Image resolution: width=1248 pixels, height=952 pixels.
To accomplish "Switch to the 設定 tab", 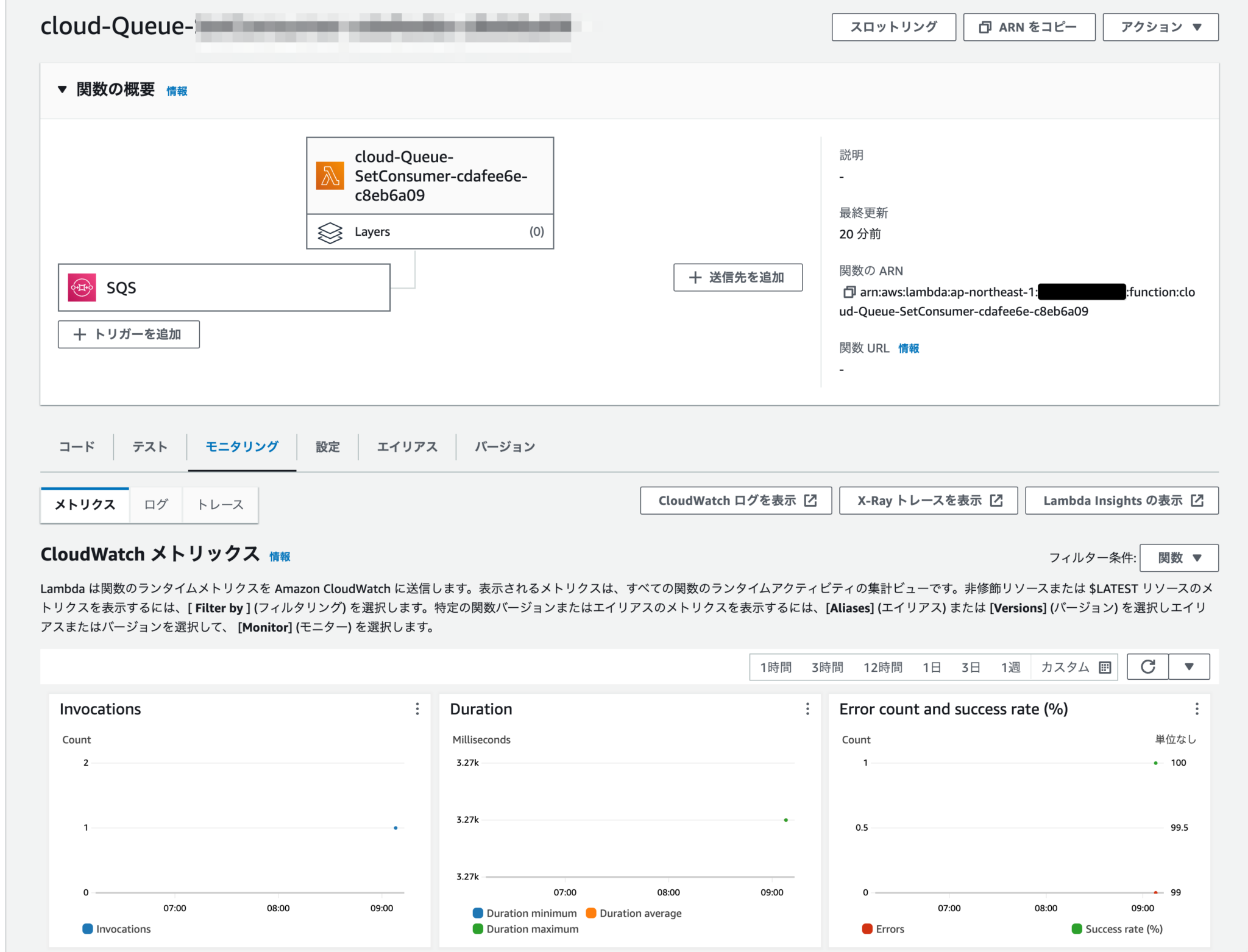I will [x=327, y=446].
